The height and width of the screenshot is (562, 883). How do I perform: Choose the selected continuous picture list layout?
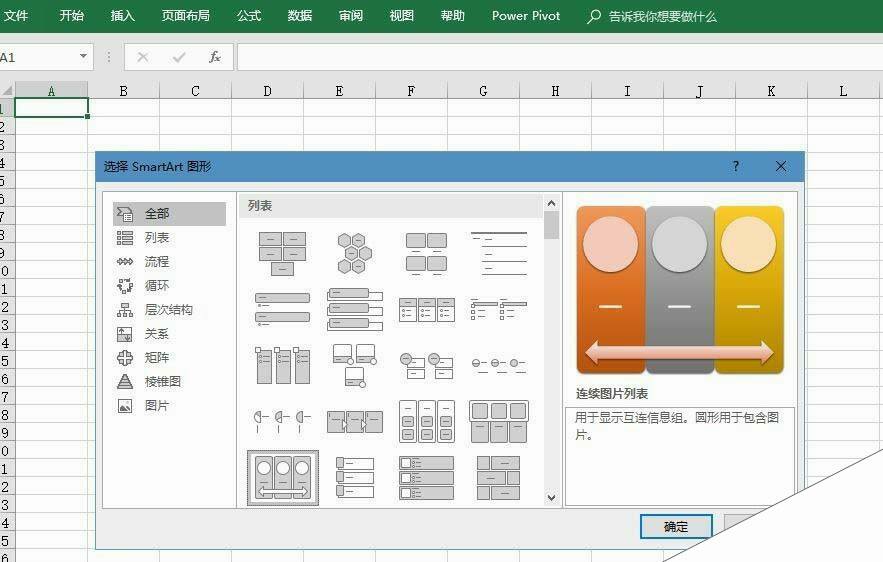tap(283, 478)
